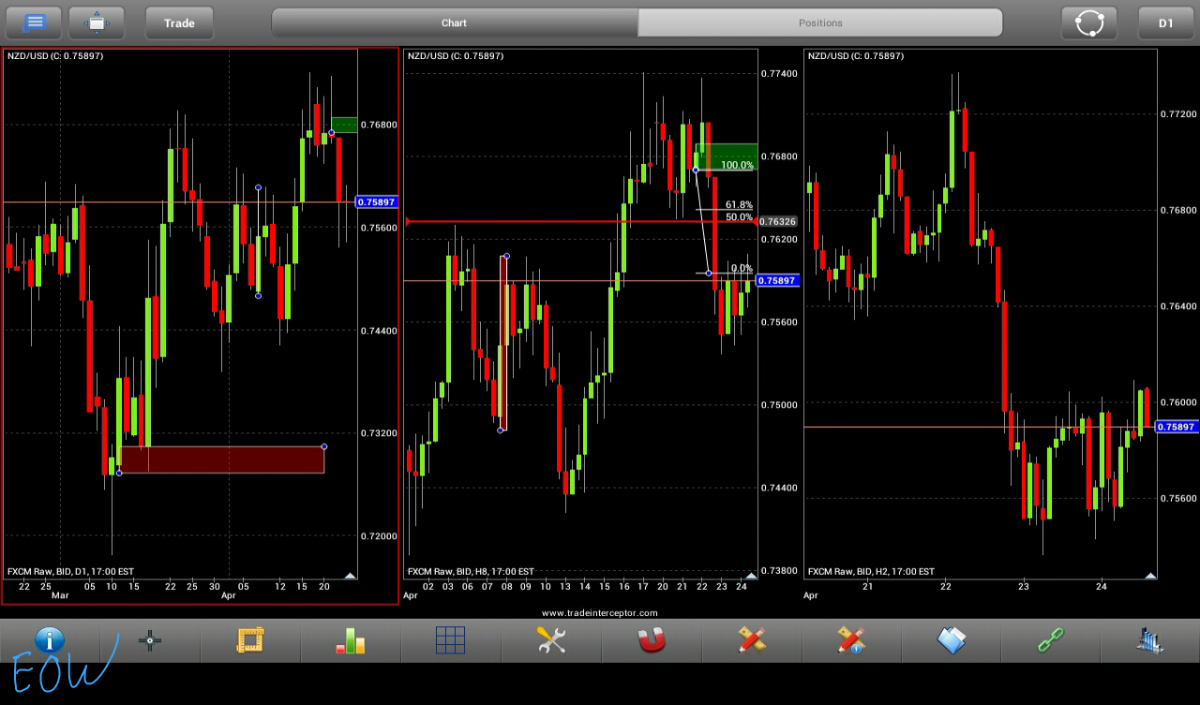Open the blue info icon
This screenshot has width=1200, height=705.
[49, 640]
